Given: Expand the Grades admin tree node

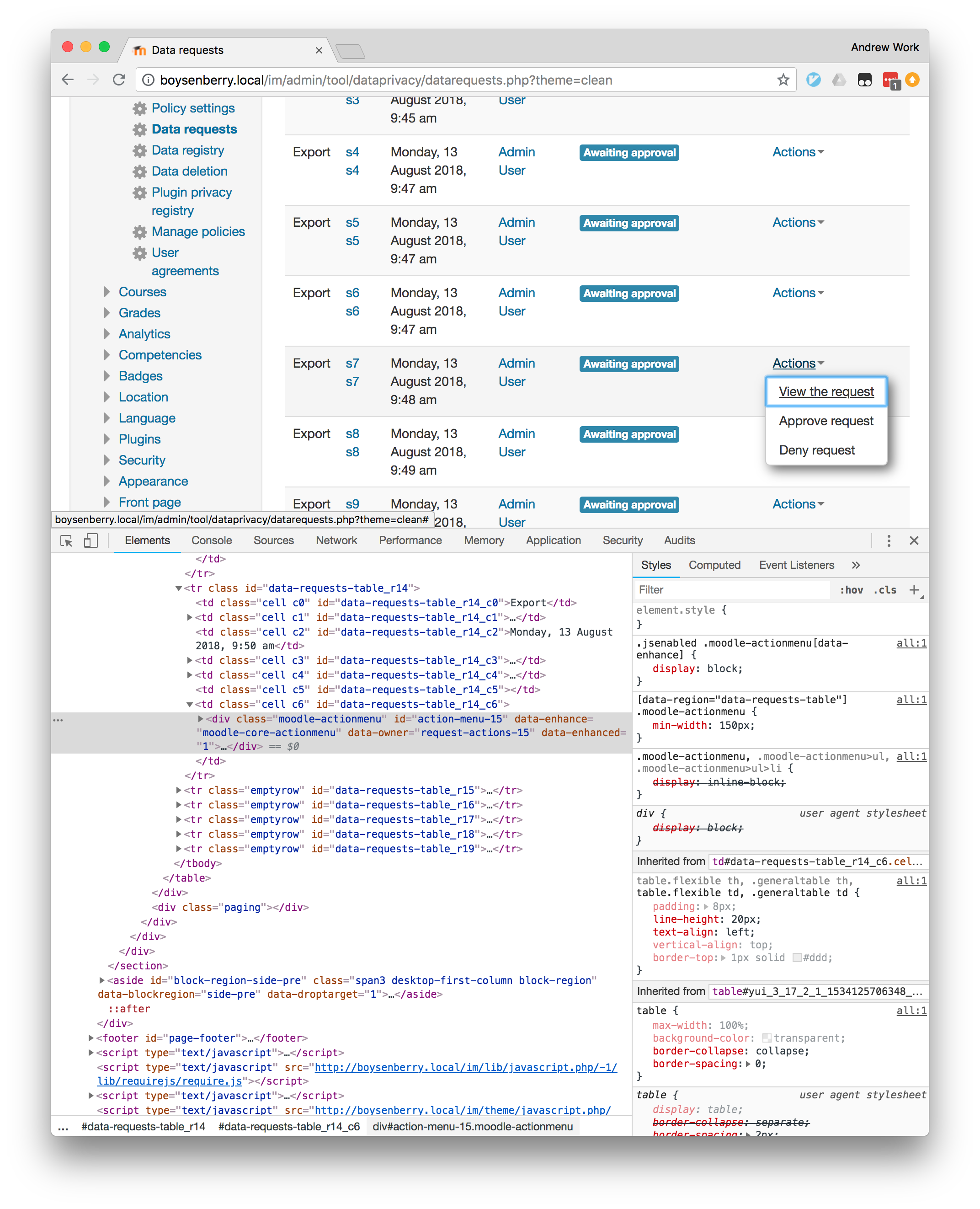Looking at the screenshot, I should coord(107,313).
